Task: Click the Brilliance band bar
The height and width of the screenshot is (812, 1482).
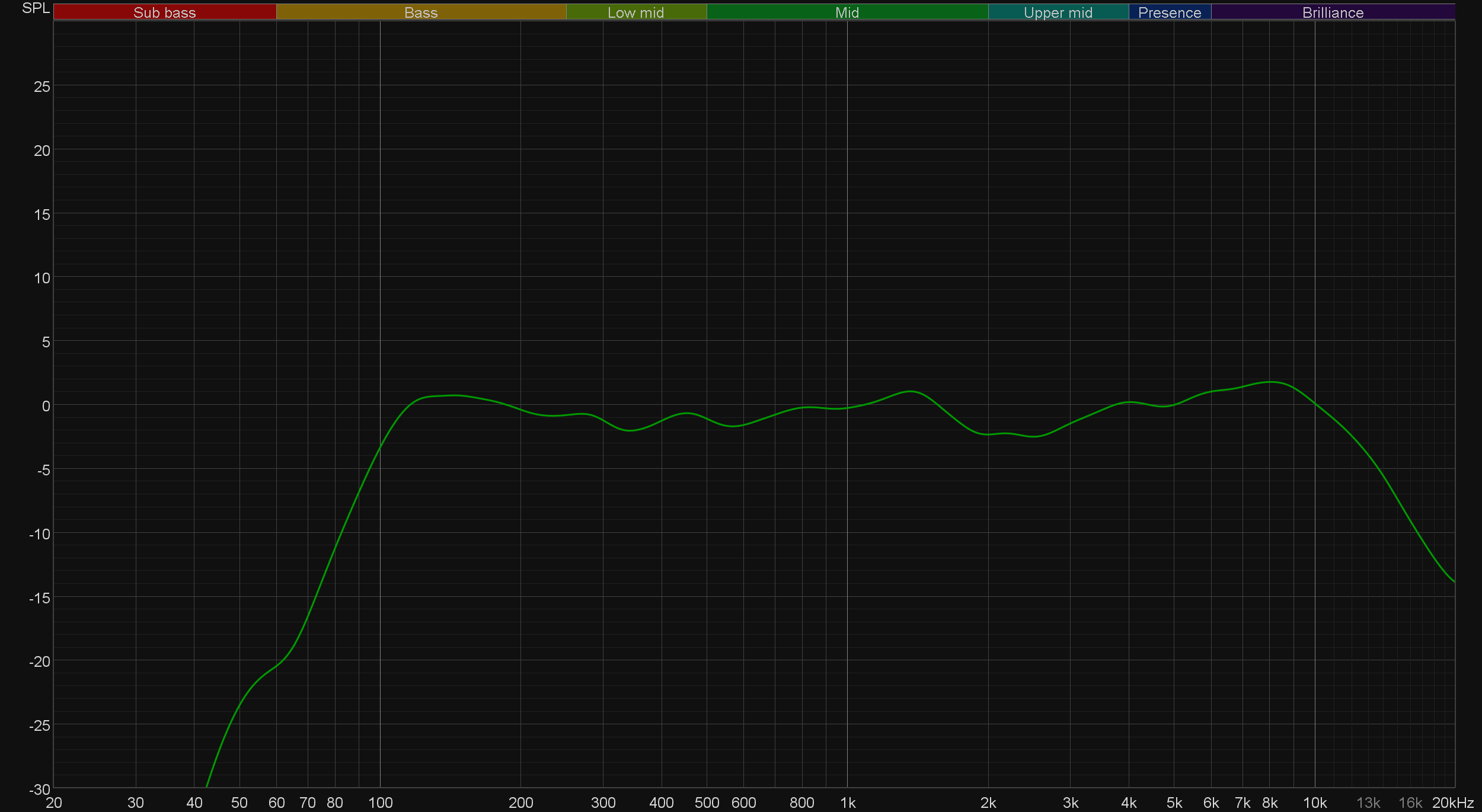Action: tap(1333, 12)
